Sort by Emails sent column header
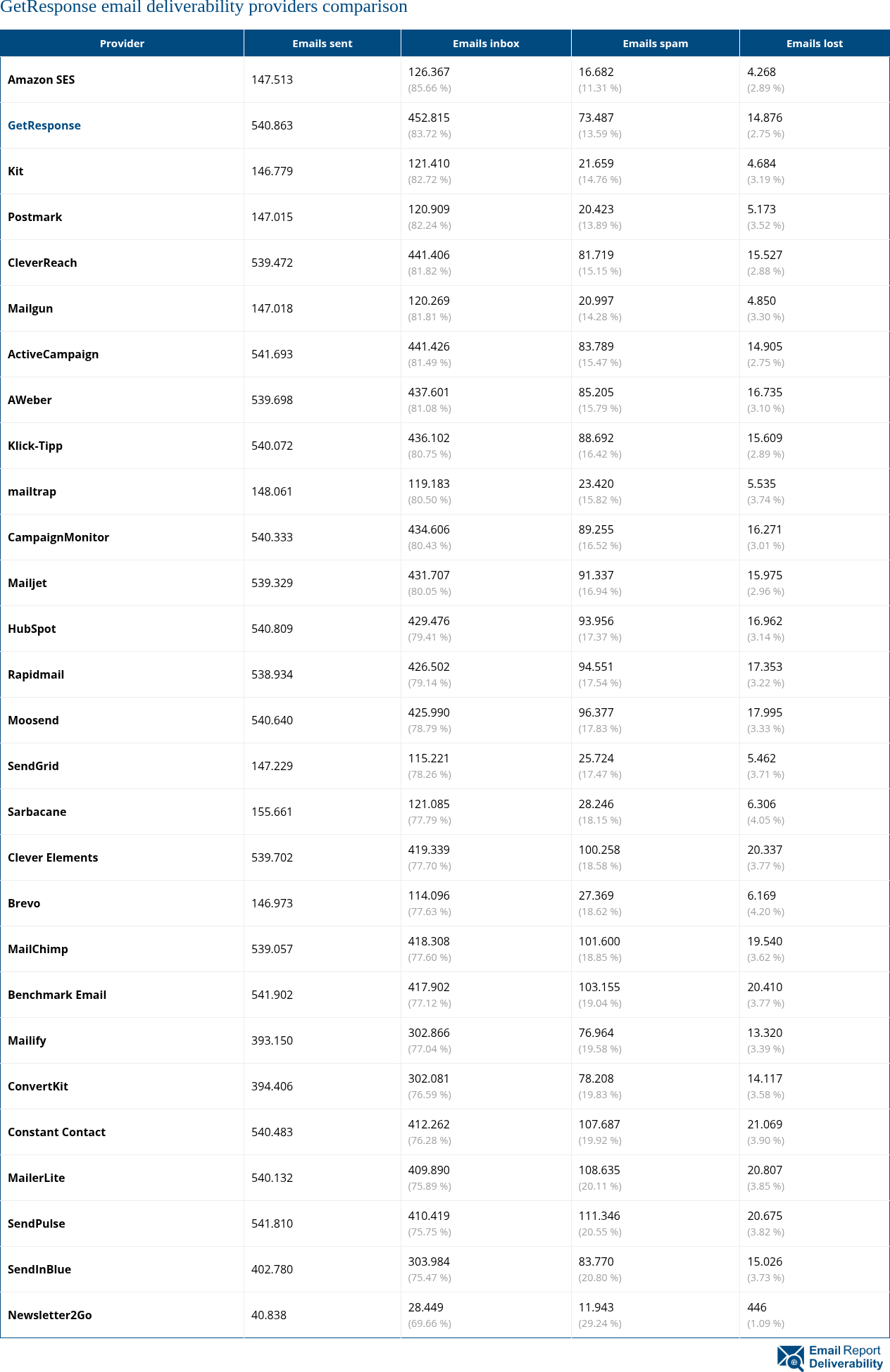Screen dimensions: 890x1372 point(322,44)
